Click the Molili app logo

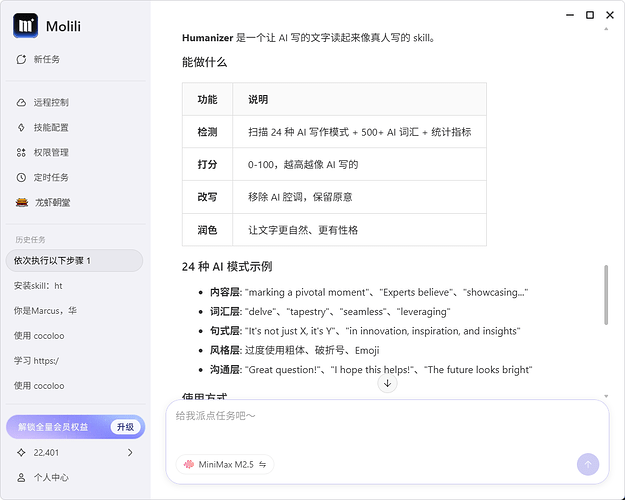click(26, 26)
